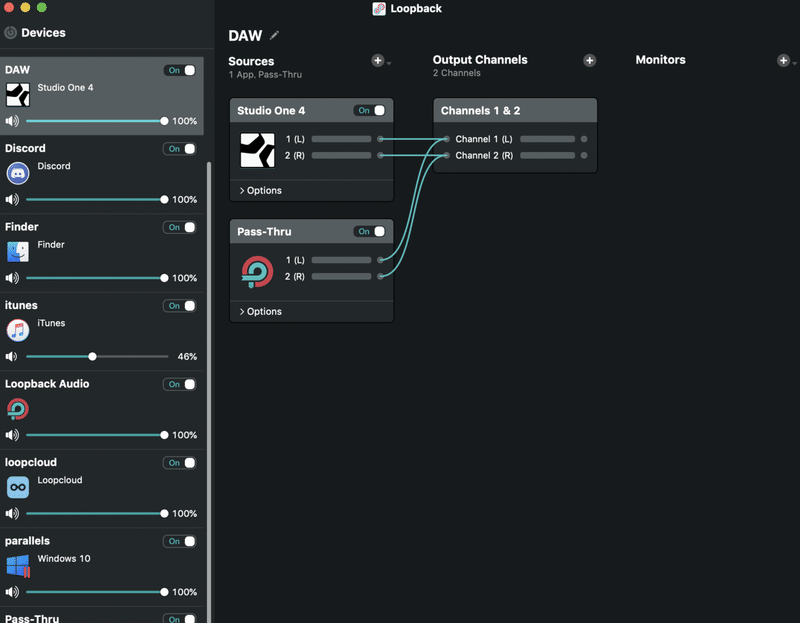Click the Studio One 4 icon in DAW device
Image resolution: width=800 pixels, height=623 pixels.
18,95
